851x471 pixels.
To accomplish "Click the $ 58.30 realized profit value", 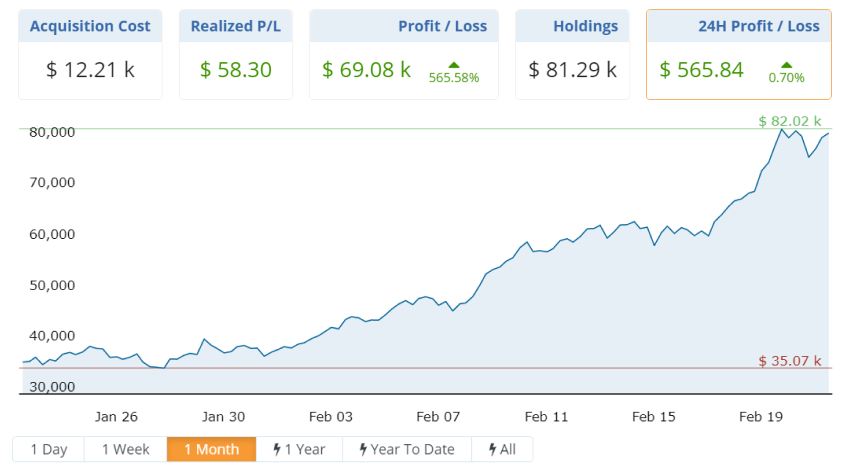I will [x=236, y=70].
